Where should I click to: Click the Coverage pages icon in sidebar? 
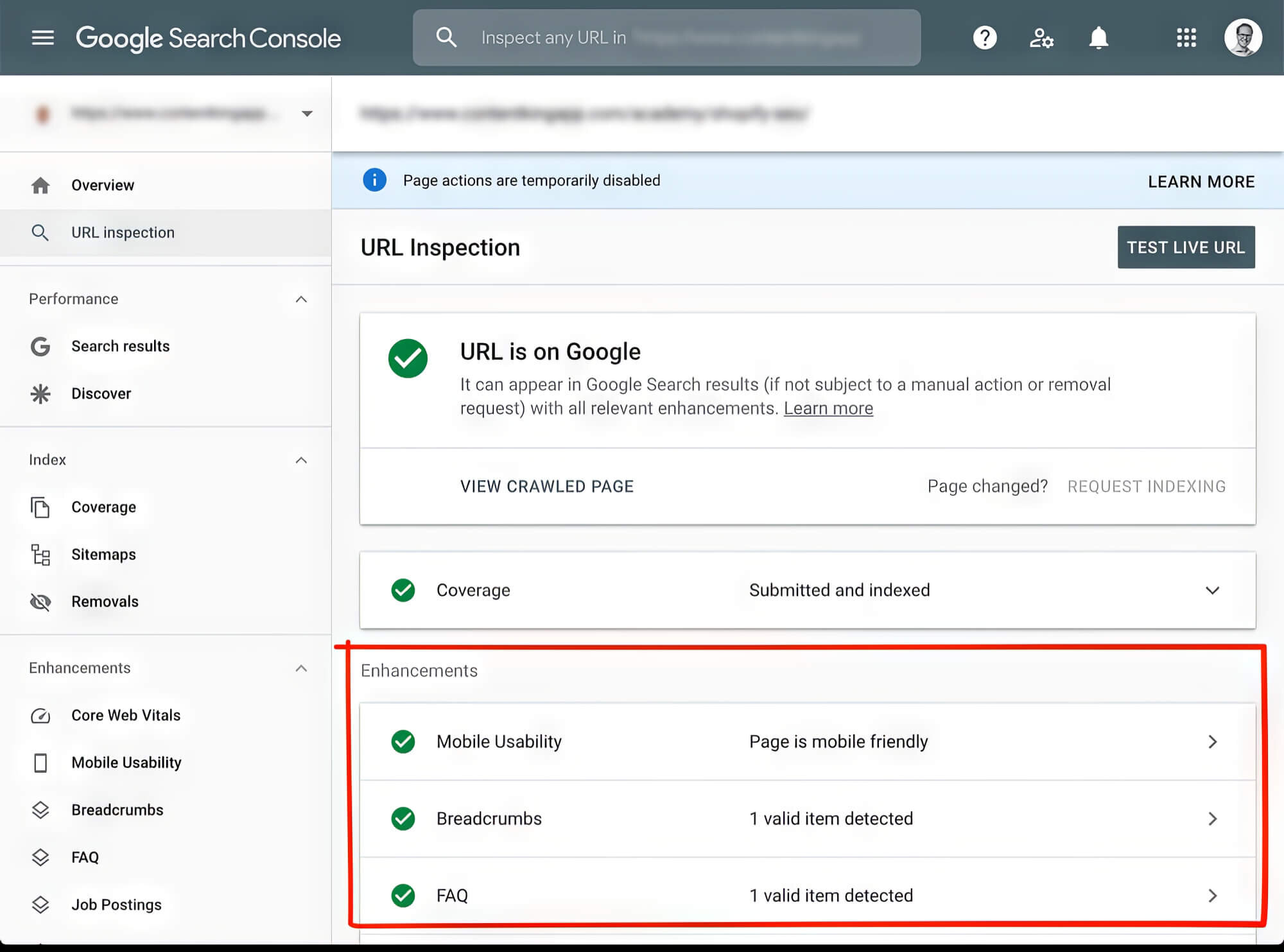tap(40, 507)
